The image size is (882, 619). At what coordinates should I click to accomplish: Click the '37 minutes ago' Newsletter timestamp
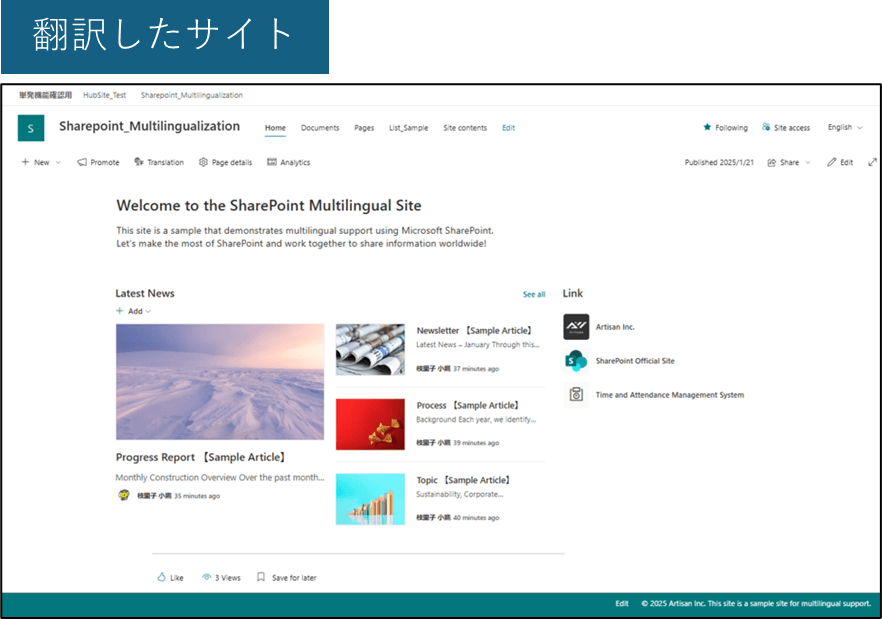point(476,369)
